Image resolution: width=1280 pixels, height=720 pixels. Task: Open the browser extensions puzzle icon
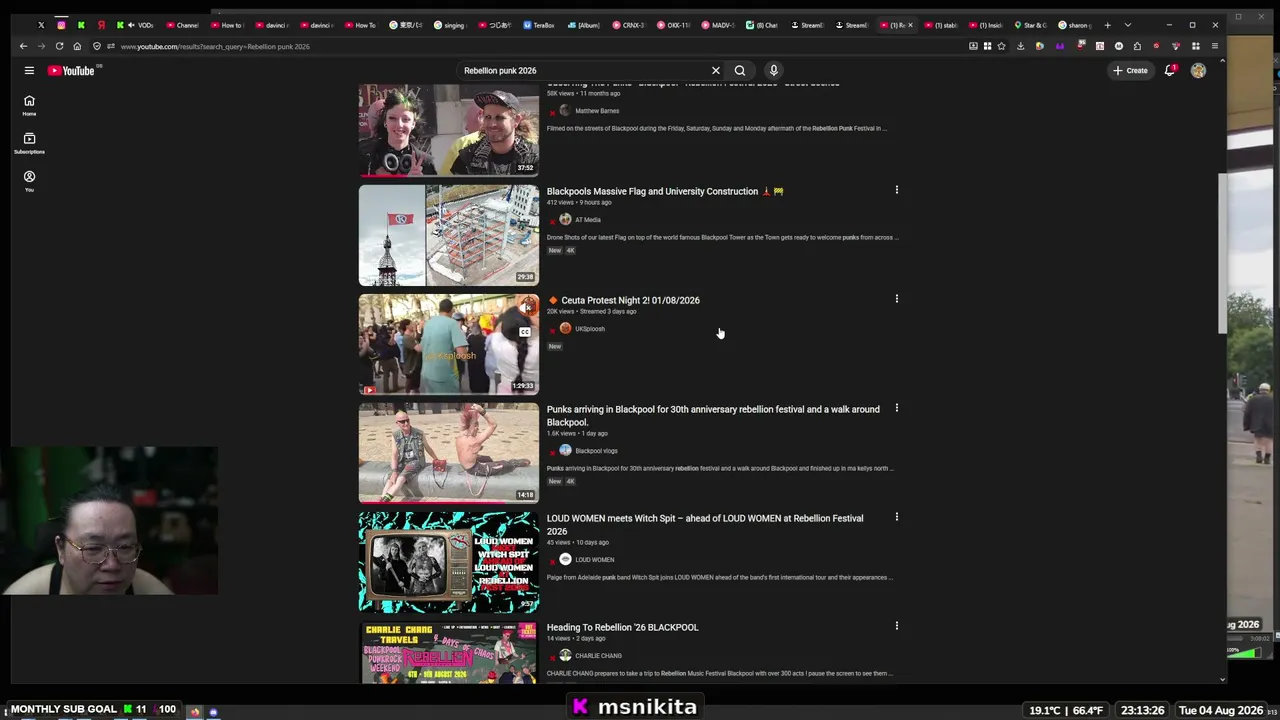coord(1137,46)
